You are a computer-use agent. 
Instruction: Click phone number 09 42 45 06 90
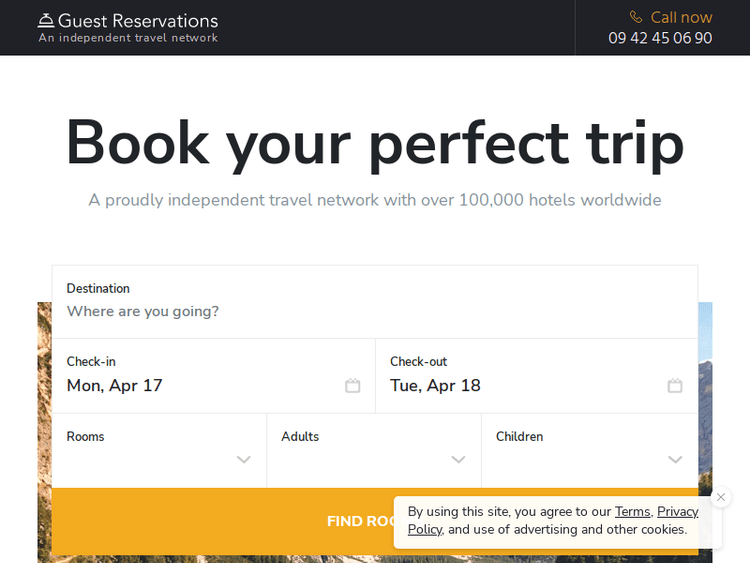(660, 38)
